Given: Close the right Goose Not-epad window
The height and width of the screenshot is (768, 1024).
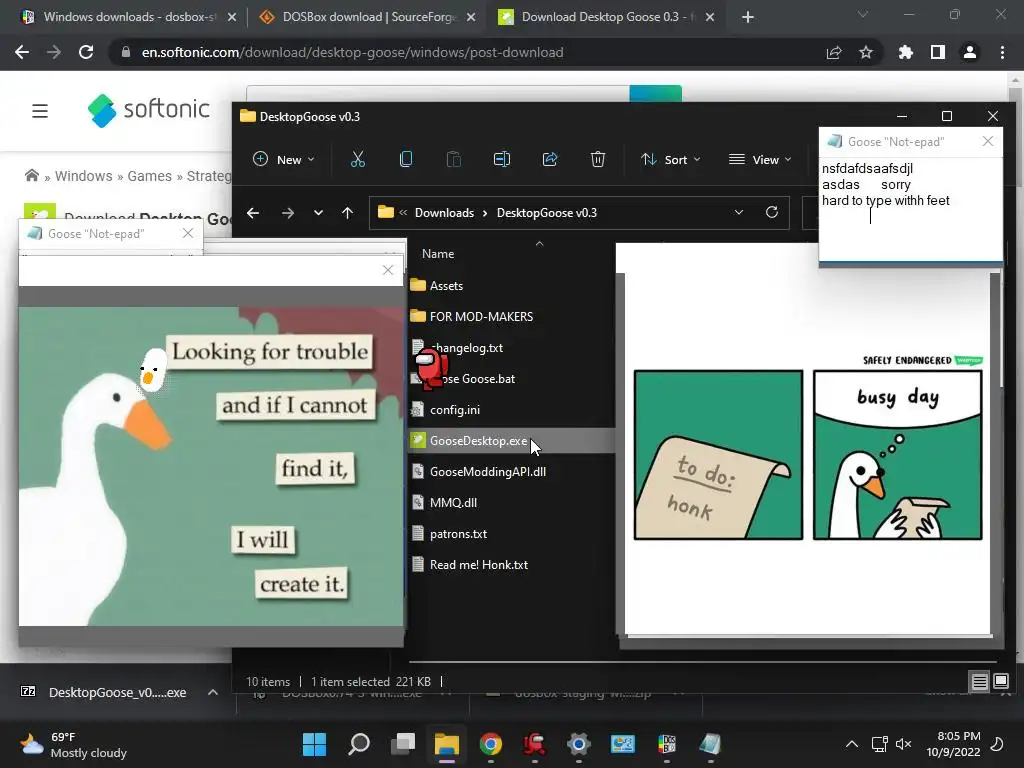Looking at the screenshot, I should click(987, 141).
